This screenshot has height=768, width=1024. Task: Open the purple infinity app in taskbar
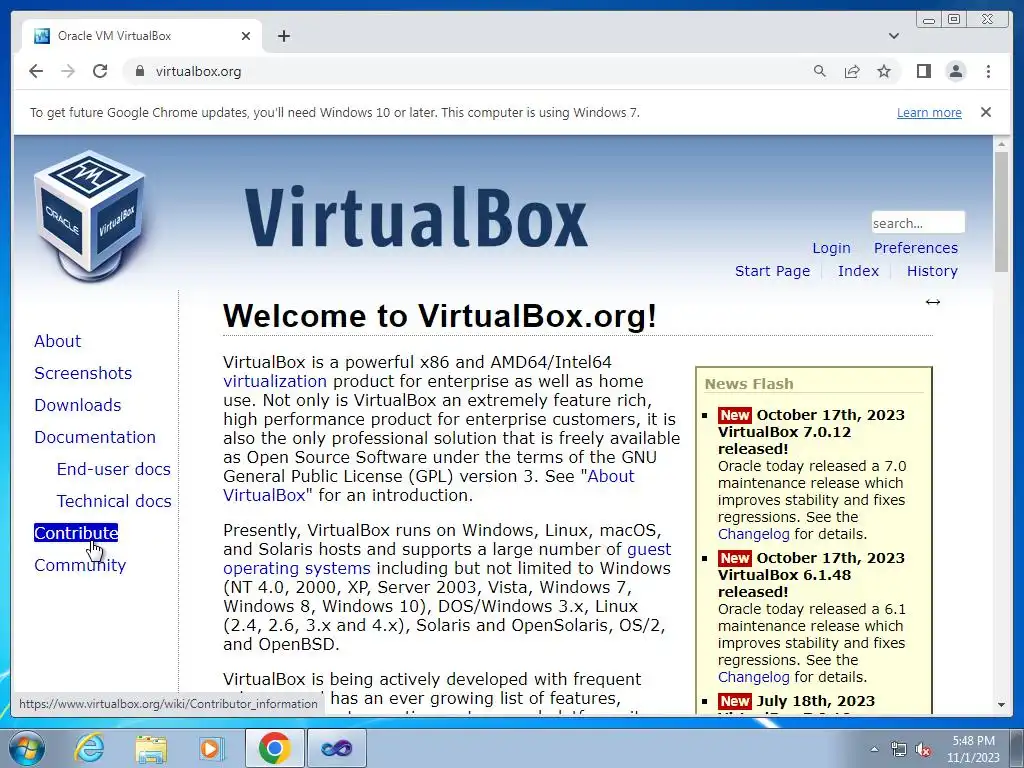click(x=336, y=748)
